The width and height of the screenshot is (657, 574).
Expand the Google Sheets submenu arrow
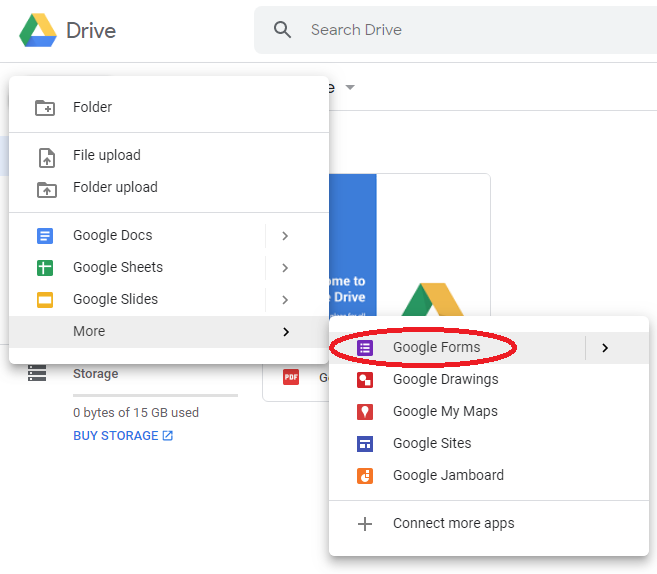[285, 268]
